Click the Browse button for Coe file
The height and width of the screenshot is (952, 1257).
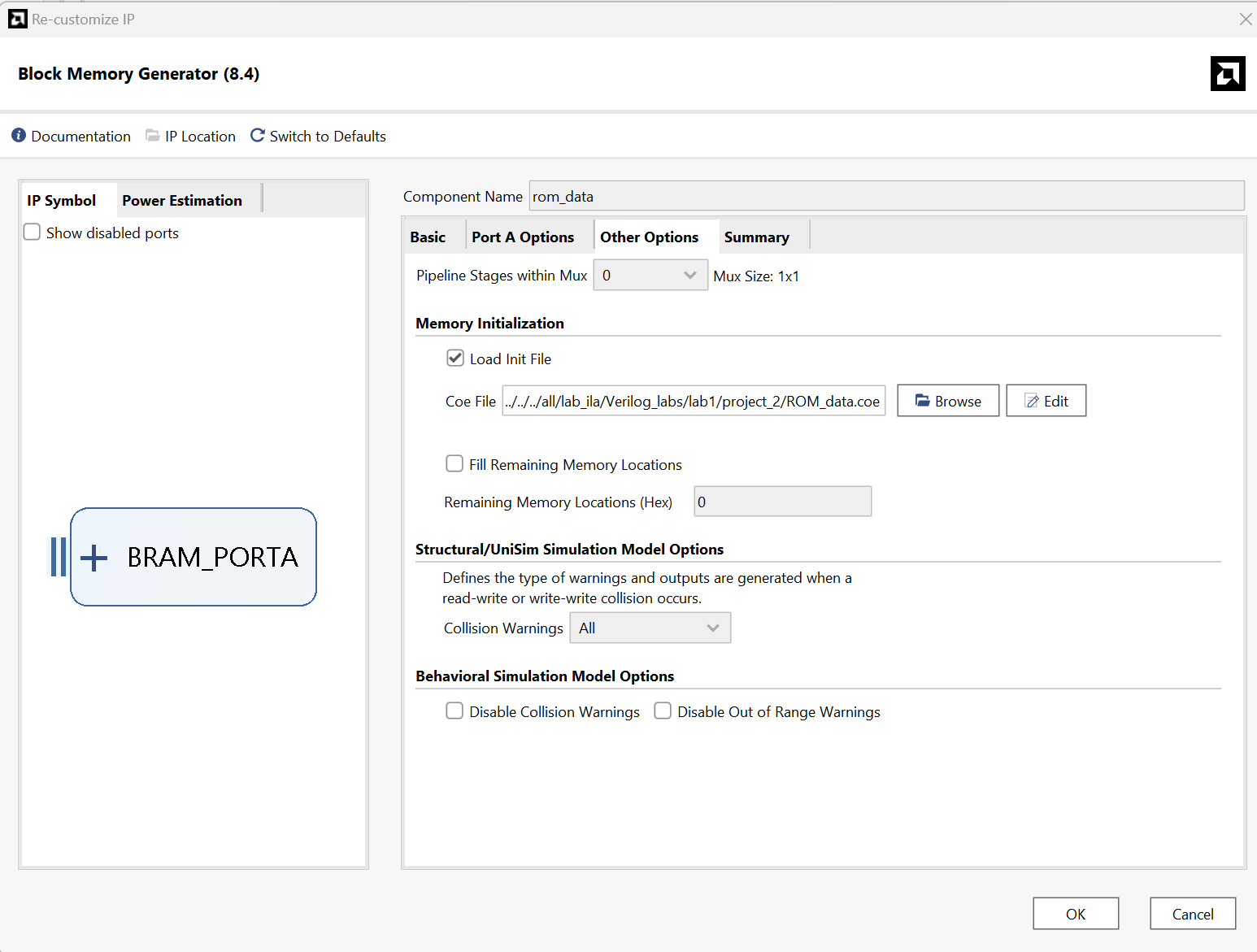pyautogui.click(x=948, y=401)
